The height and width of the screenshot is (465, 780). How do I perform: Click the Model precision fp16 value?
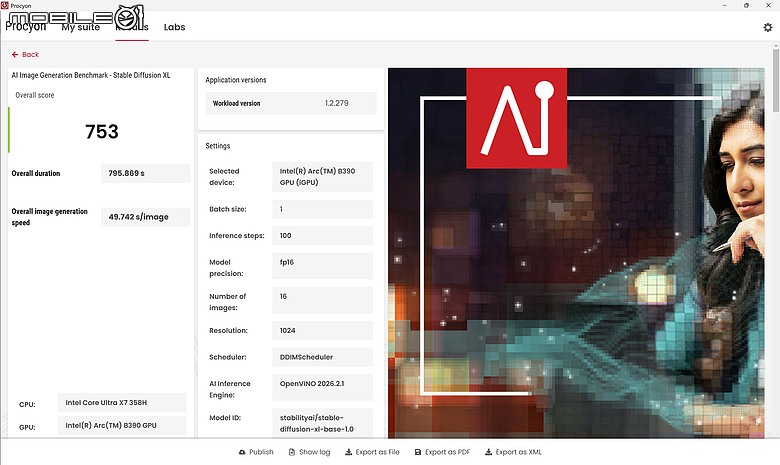pos(322,266)
